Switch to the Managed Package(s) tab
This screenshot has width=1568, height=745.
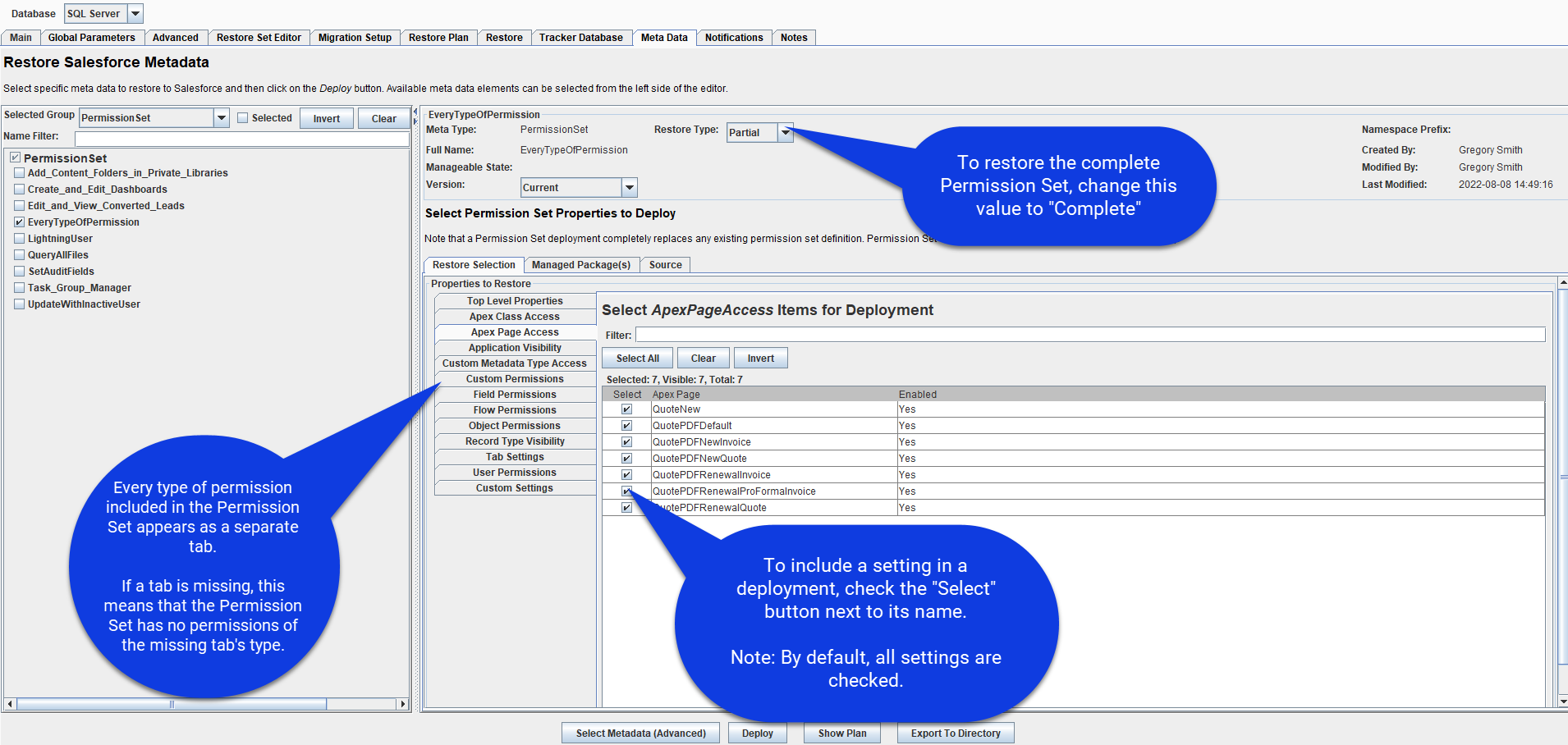581,265
